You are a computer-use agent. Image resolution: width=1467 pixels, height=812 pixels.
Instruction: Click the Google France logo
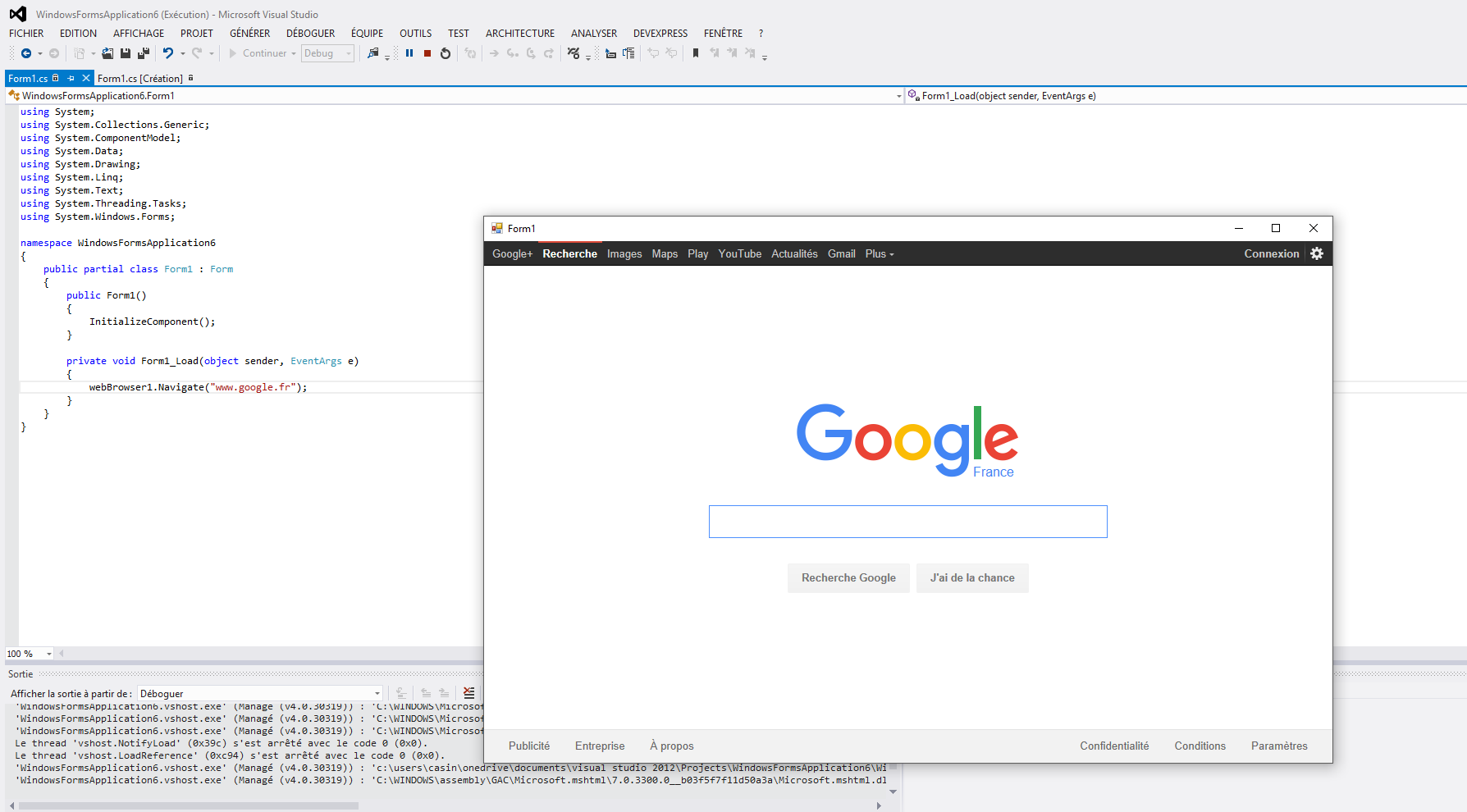click(x=907, y=440)
